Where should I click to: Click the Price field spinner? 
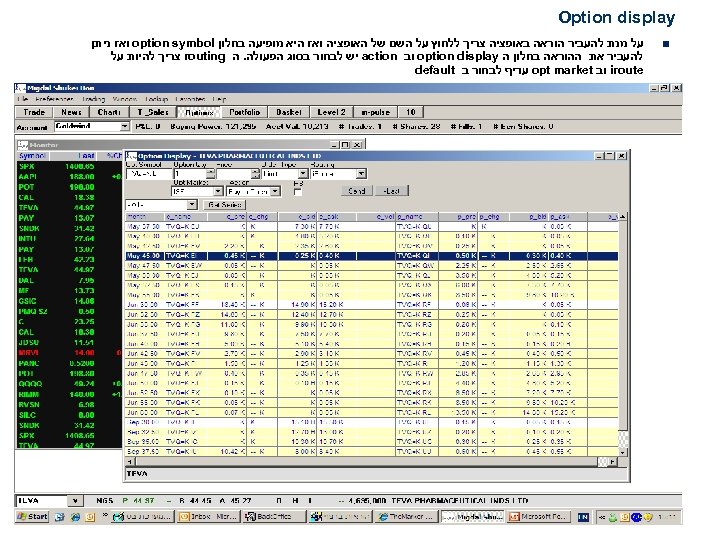point(256,174)
